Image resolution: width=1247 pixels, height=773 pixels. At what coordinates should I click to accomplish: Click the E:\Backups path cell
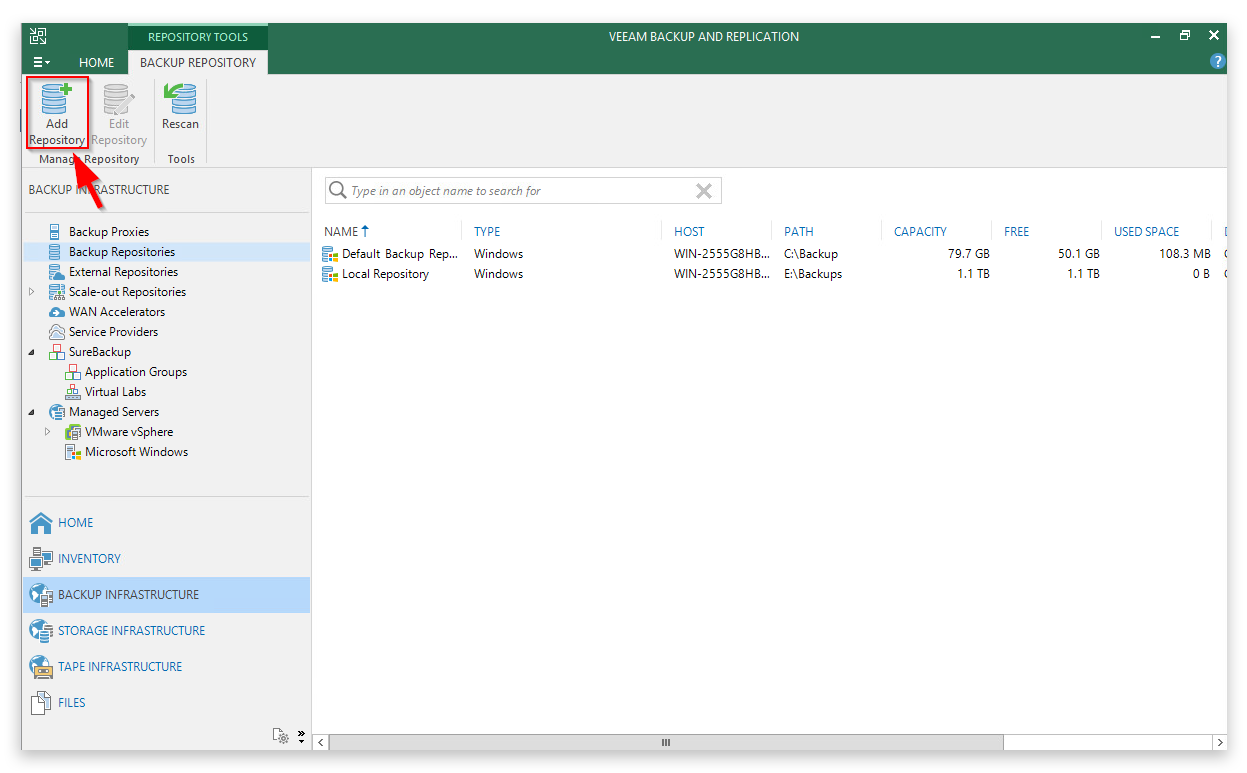click(813, 274)
